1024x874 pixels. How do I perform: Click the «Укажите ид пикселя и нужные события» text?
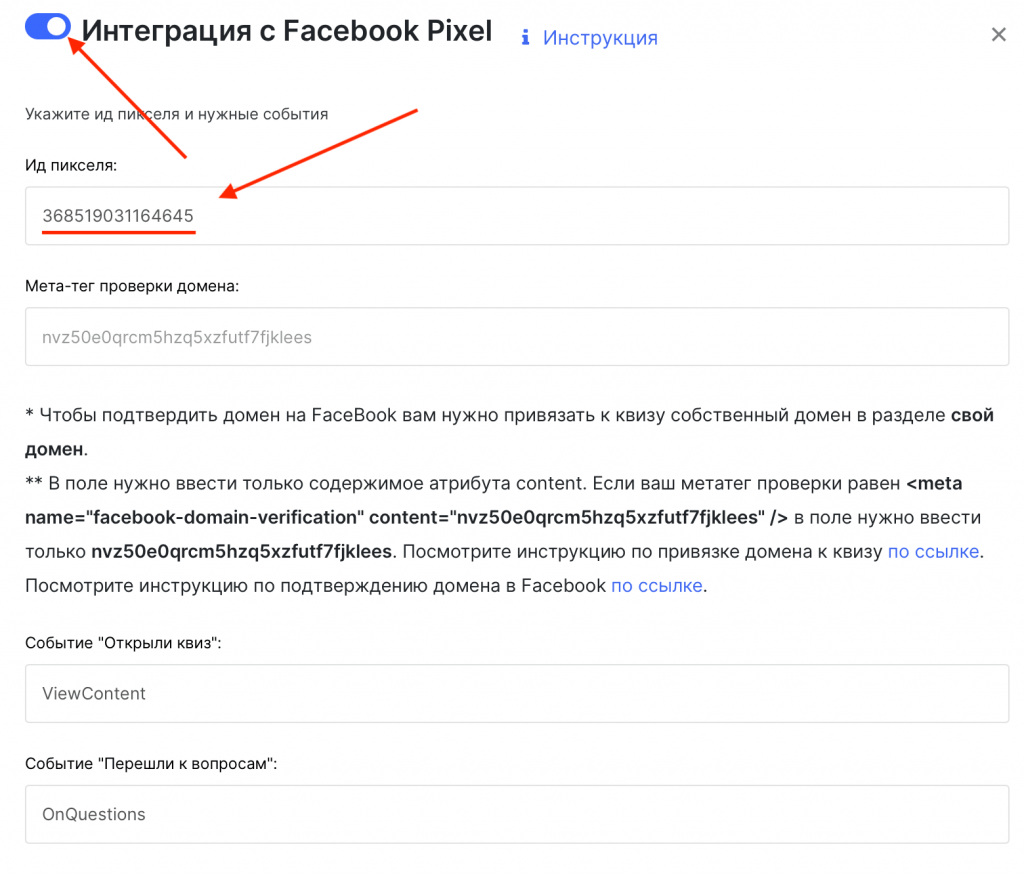coord(176,114)
